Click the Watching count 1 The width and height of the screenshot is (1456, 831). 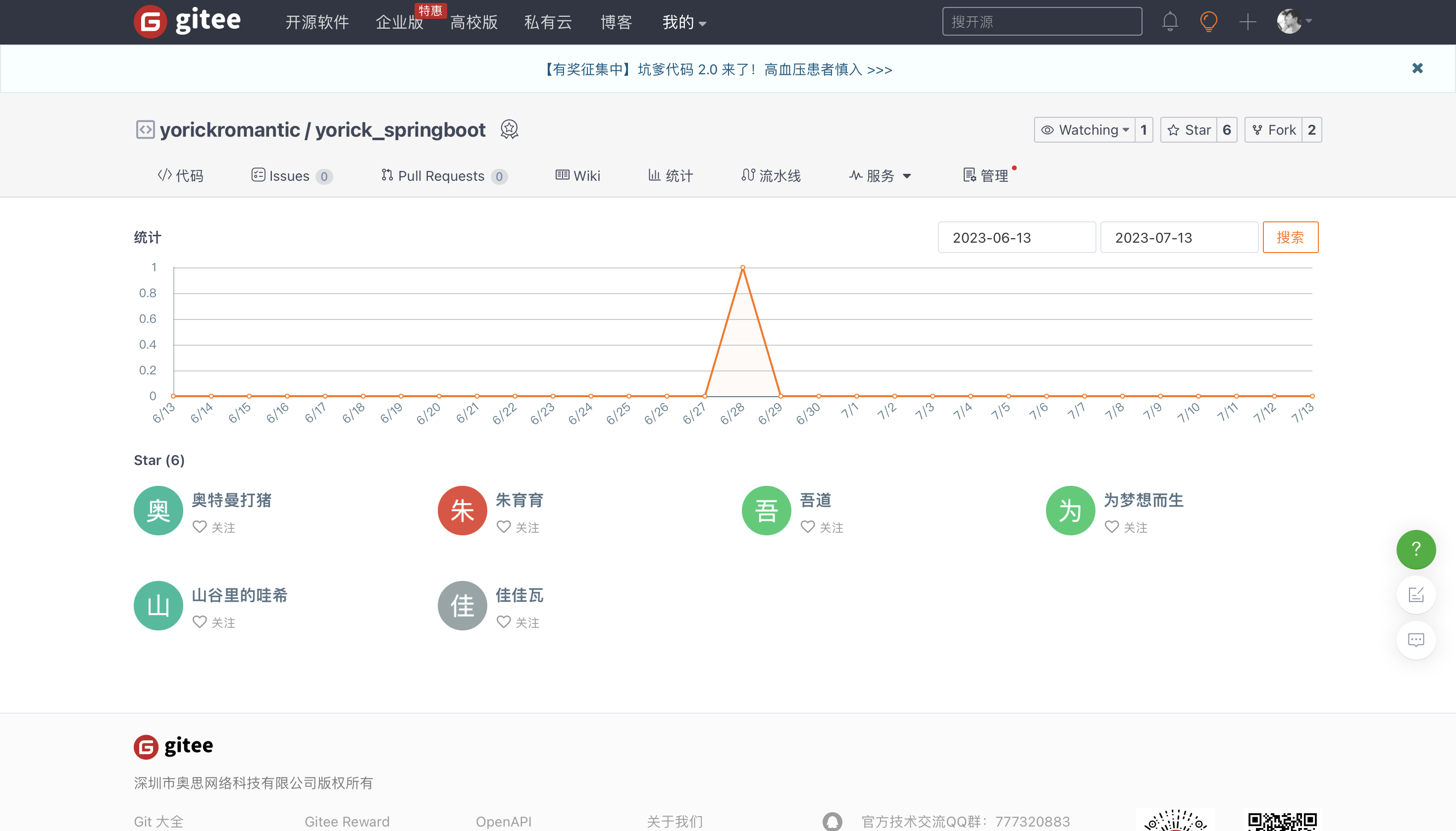coord(1144,130)
